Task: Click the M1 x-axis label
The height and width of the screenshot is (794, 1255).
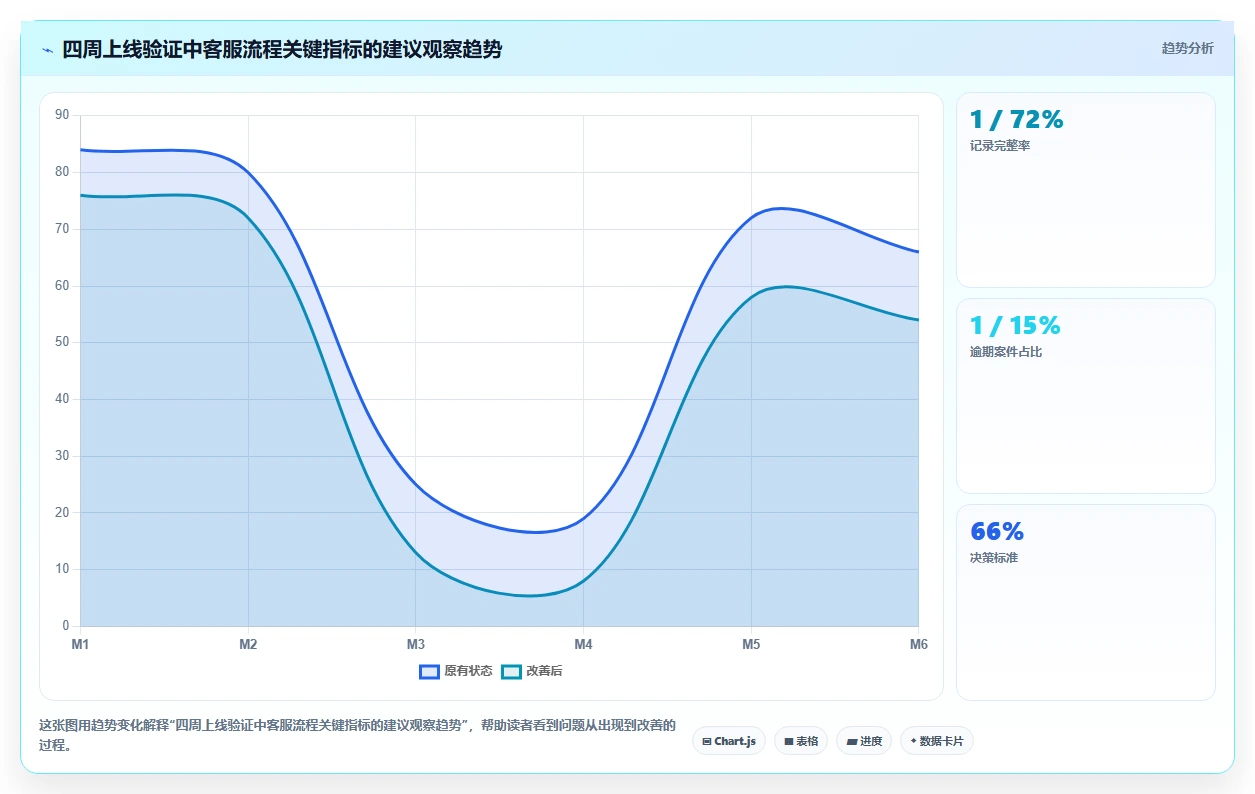Action: [80, 645]
